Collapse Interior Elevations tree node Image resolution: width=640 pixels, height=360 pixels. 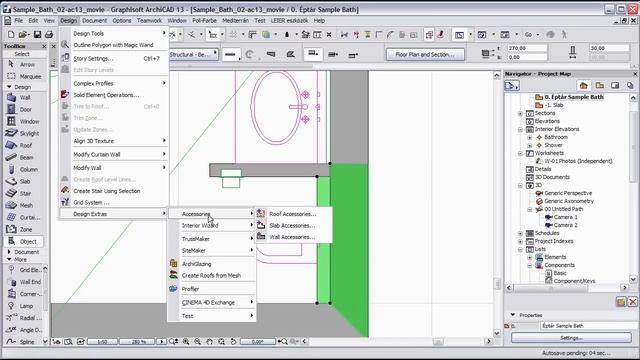(520, 129)
